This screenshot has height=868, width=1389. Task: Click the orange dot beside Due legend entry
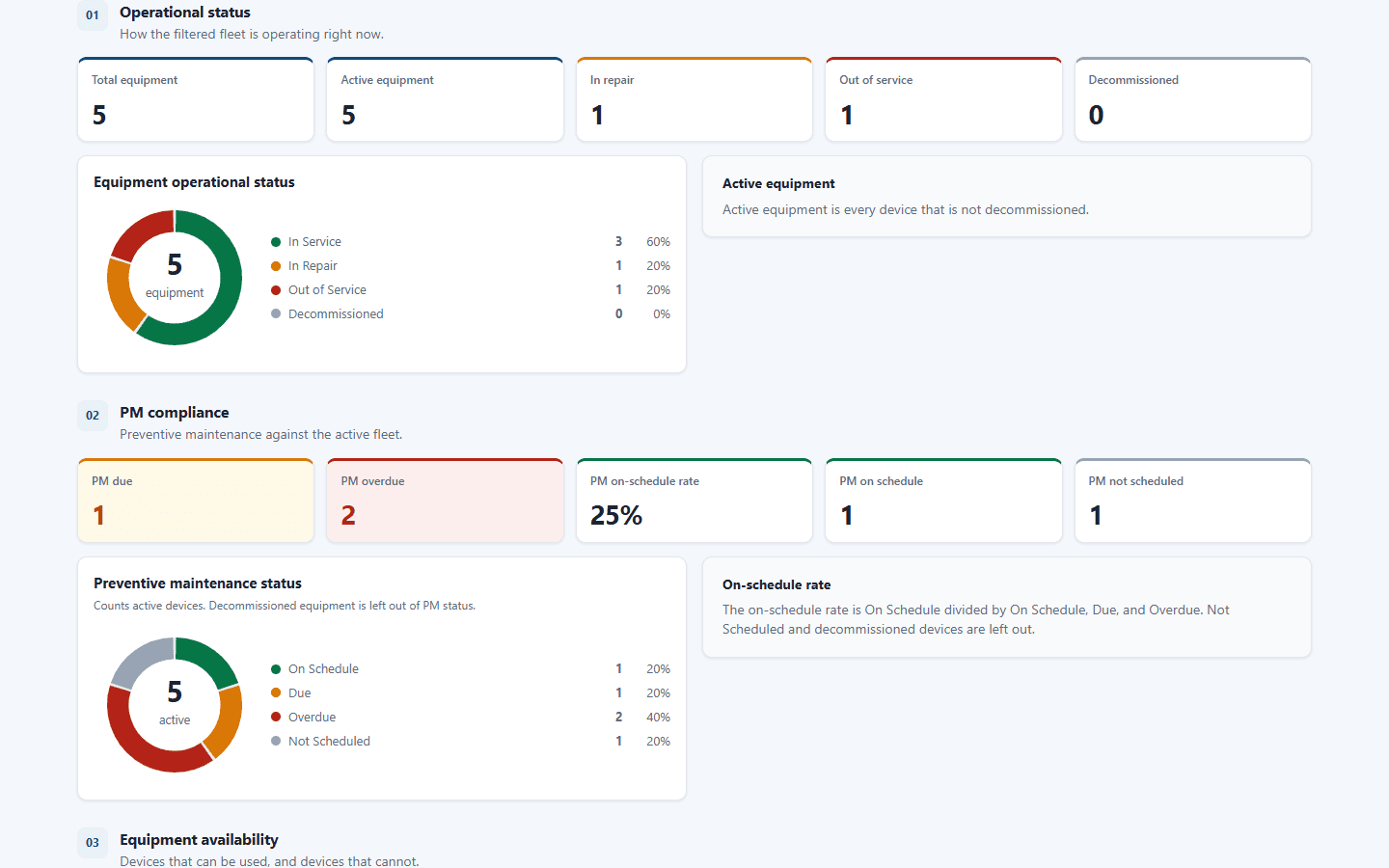[276, 693]
